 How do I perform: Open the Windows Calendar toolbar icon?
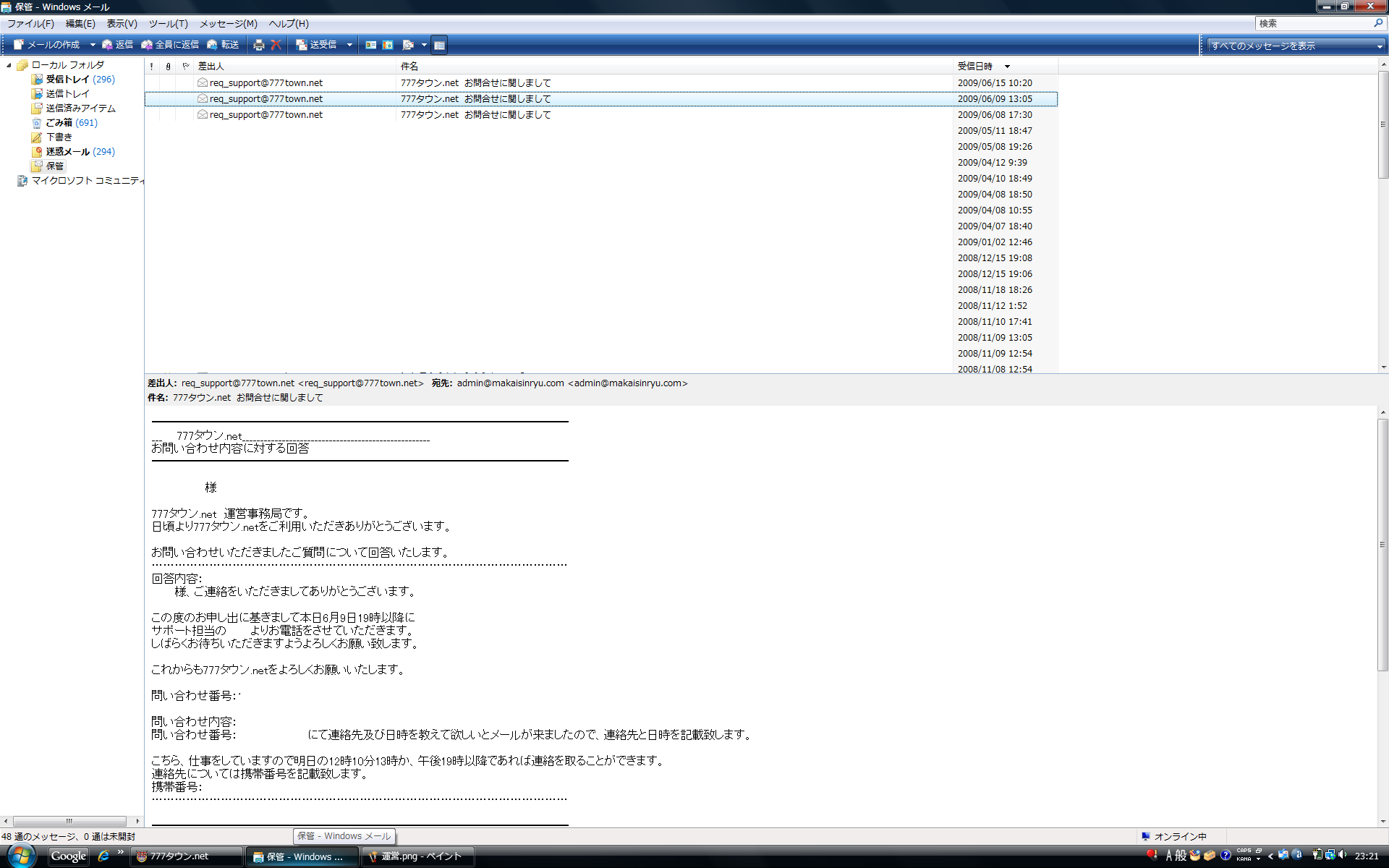click(388, 45)
